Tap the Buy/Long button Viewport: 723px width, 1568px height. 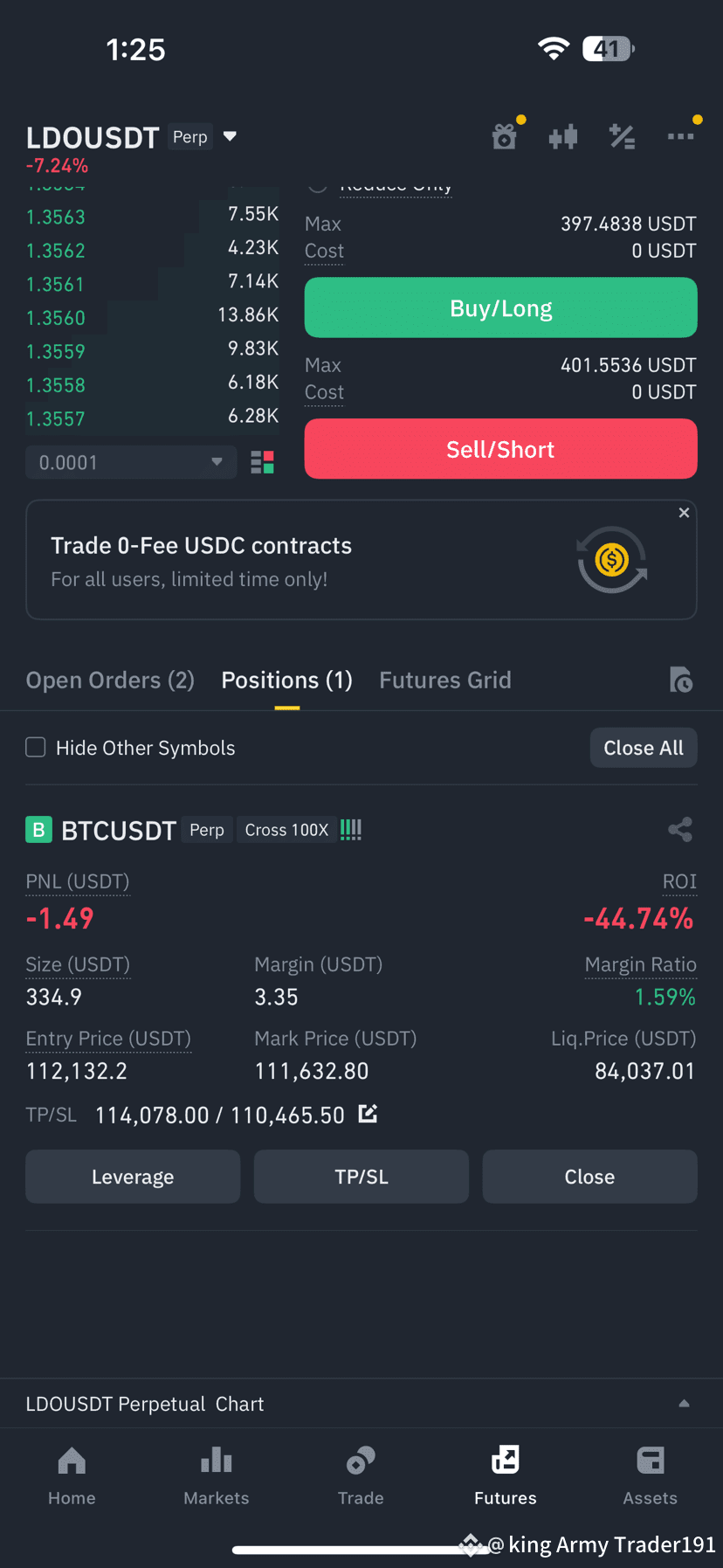coord(501,307)
